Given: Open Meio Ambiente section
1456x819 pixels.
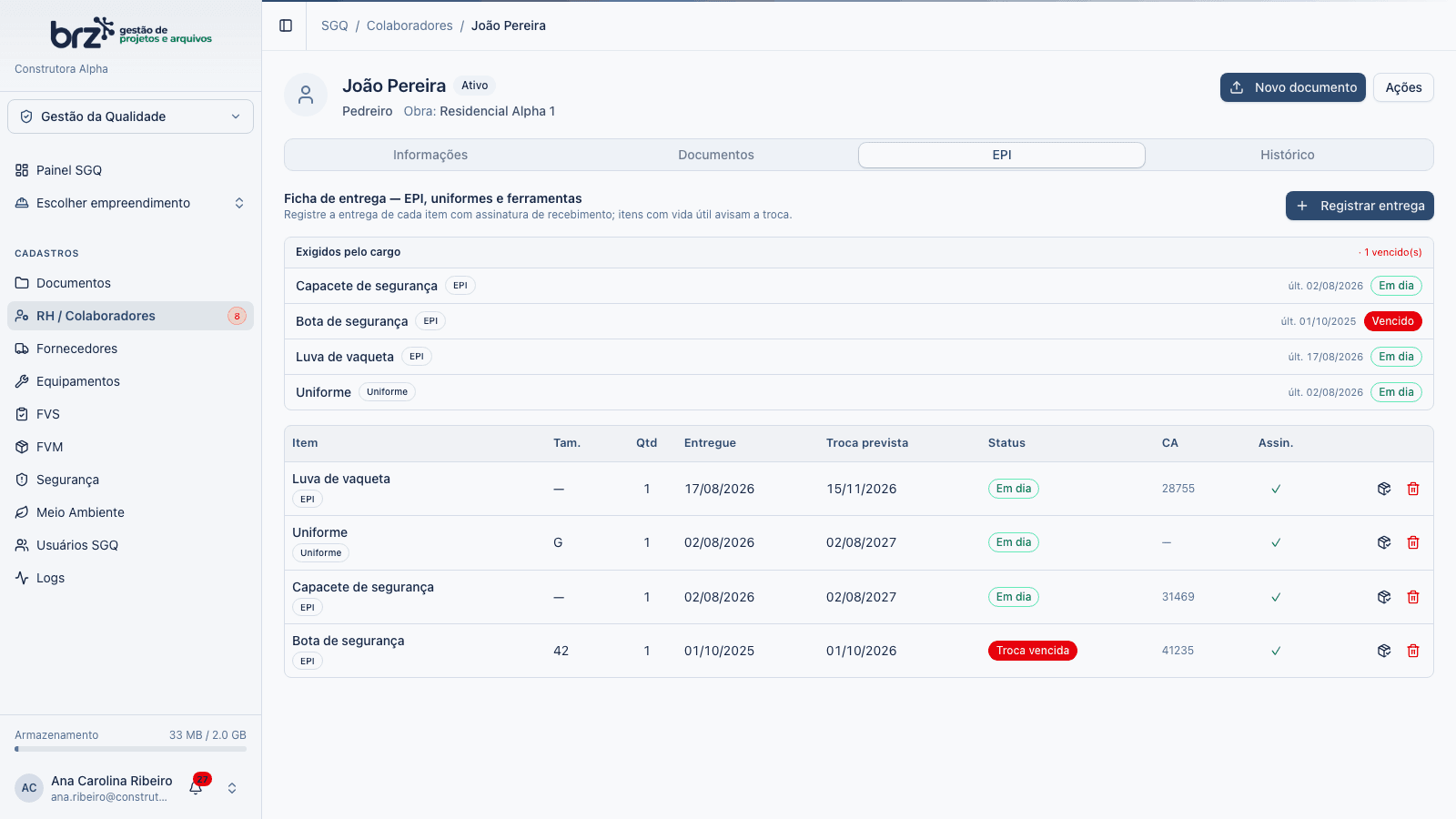Looking at the screenshot, I should 130,512.
